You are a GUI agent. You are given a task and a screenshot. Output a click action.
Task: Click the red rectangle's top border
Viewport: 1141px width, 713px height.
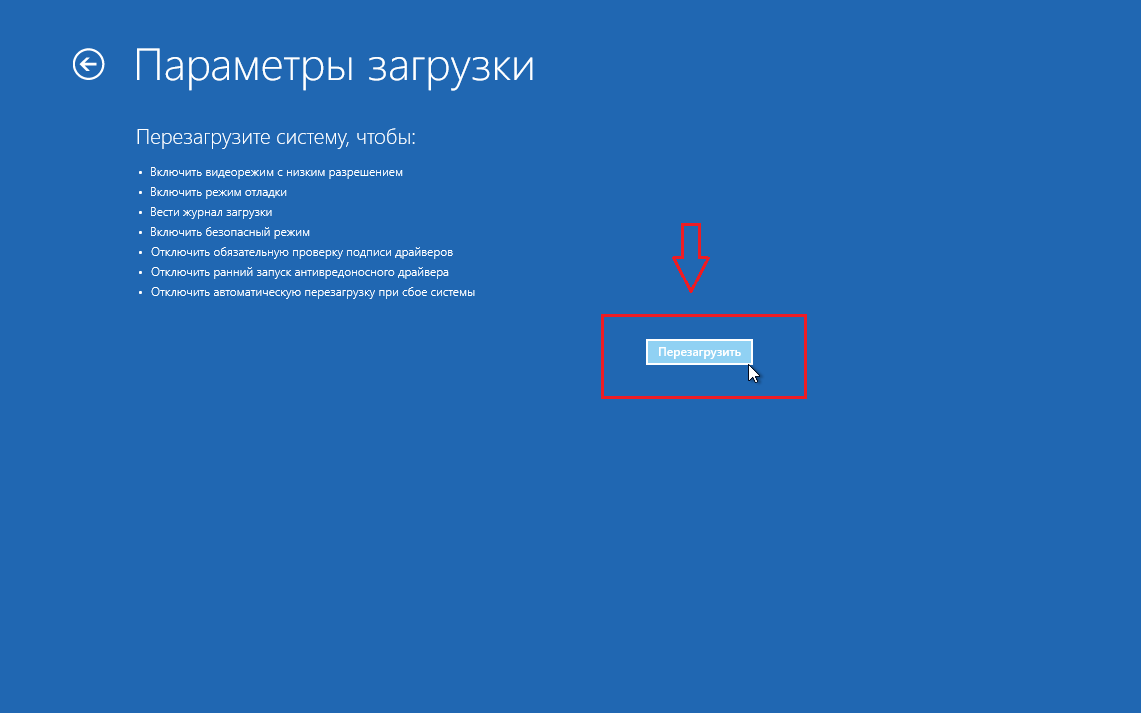point(704,317)
